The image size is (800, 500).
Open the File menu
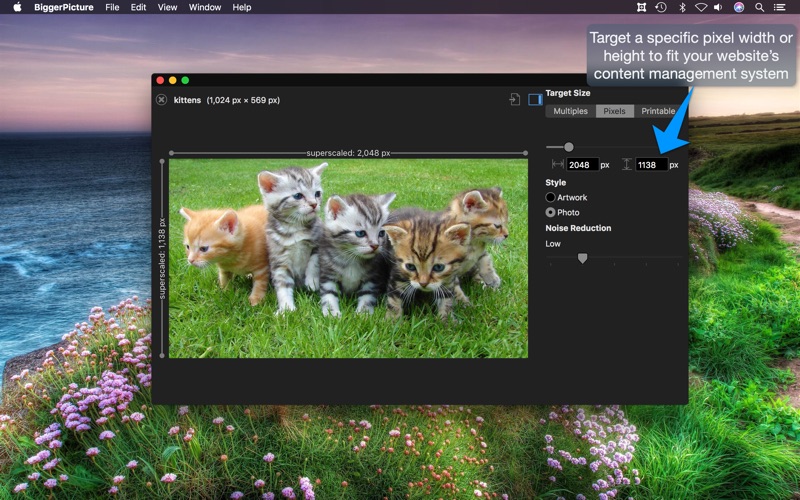point(112,7)
